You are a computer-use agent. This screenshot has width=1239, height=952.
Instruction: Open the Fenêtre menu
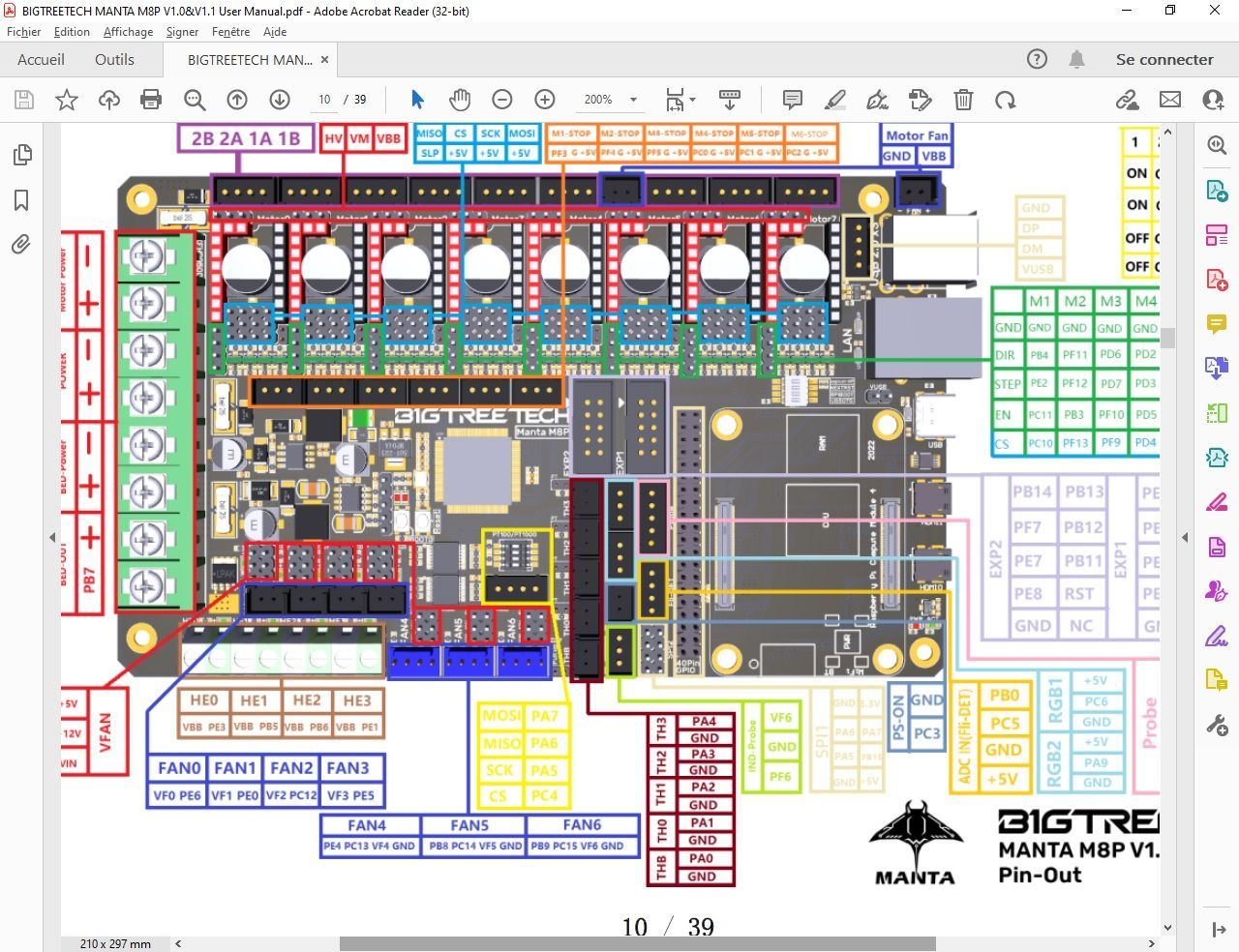pos(230,32)
